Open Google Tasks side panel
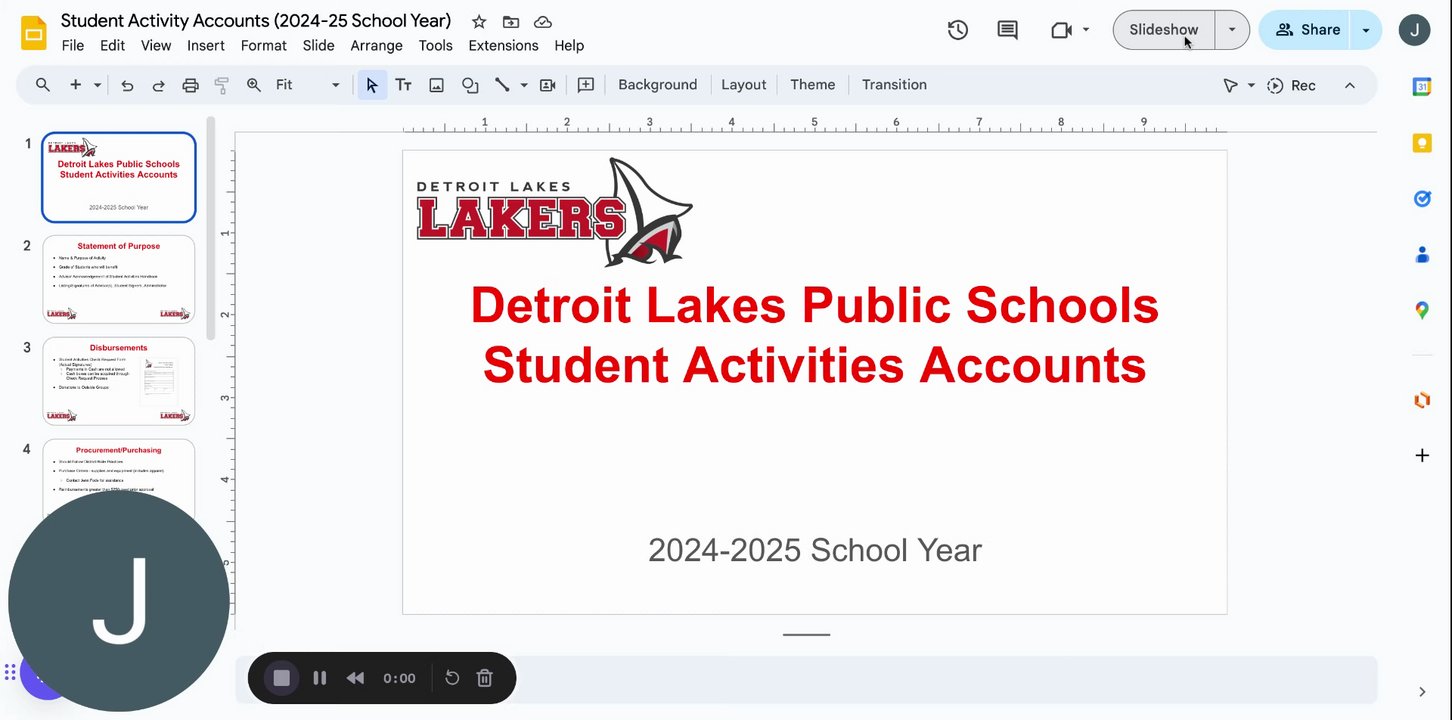Viewport: 1452px width, 720px height. [1422, 199]
